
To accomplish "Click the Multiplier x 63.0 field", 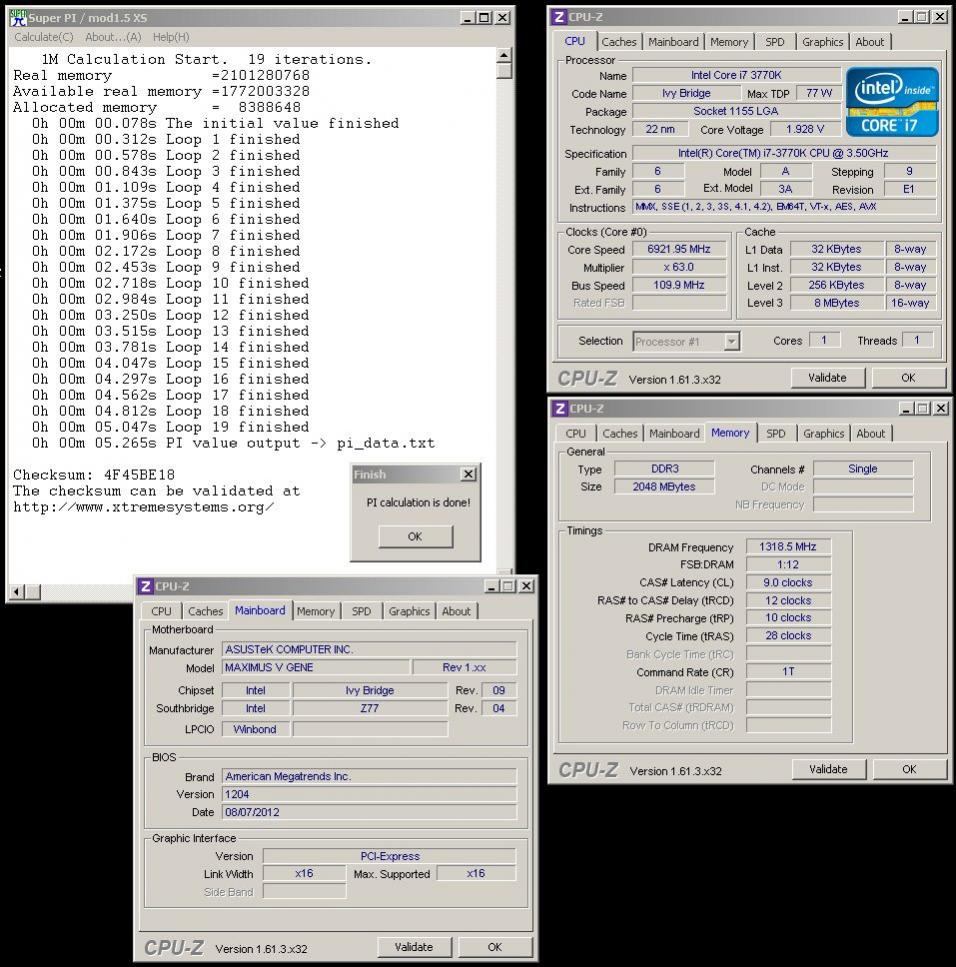I will [679, 267].
